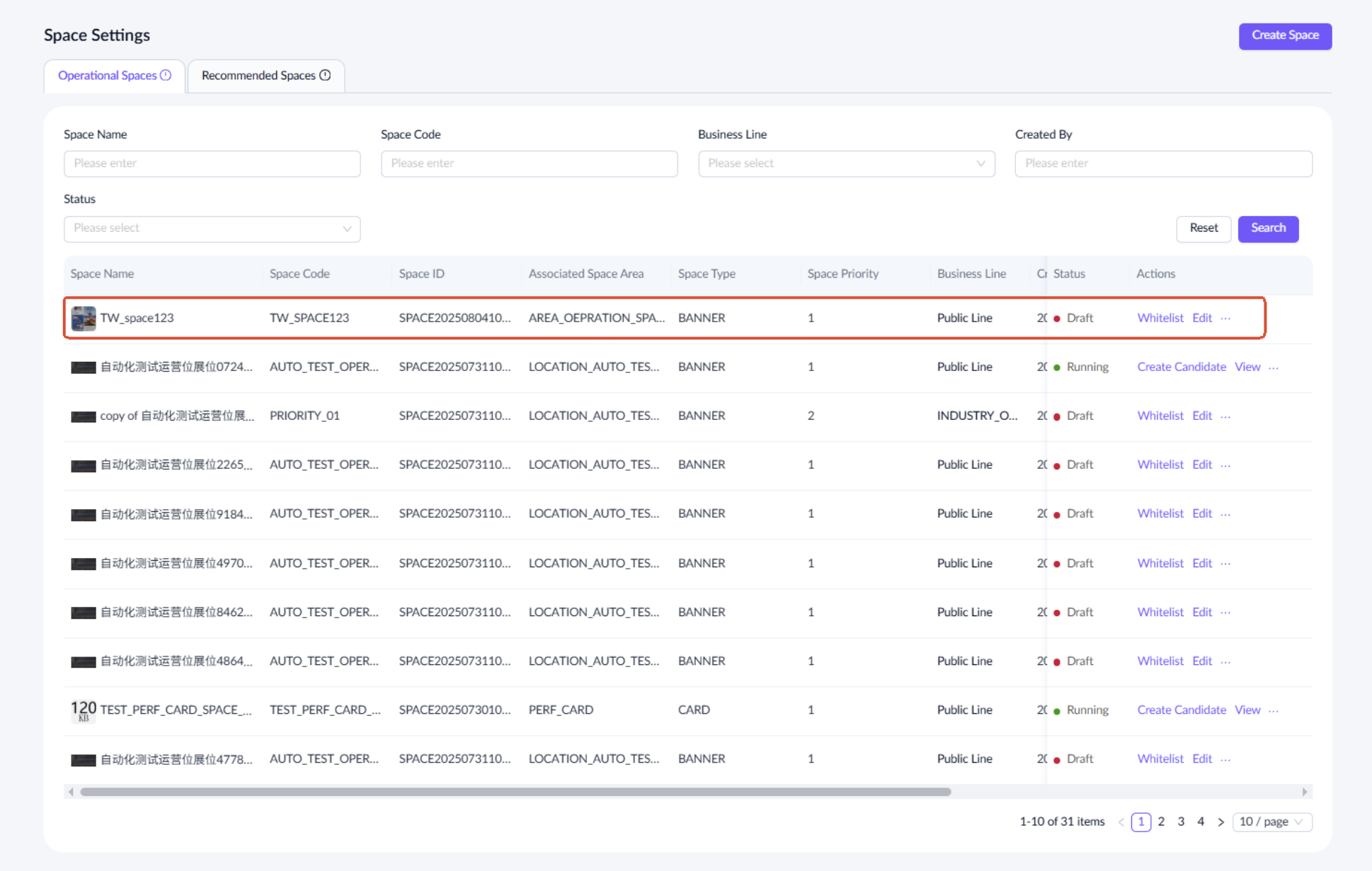Switch to Recommended Spaces tab
1372x871 pixels.
258,75
